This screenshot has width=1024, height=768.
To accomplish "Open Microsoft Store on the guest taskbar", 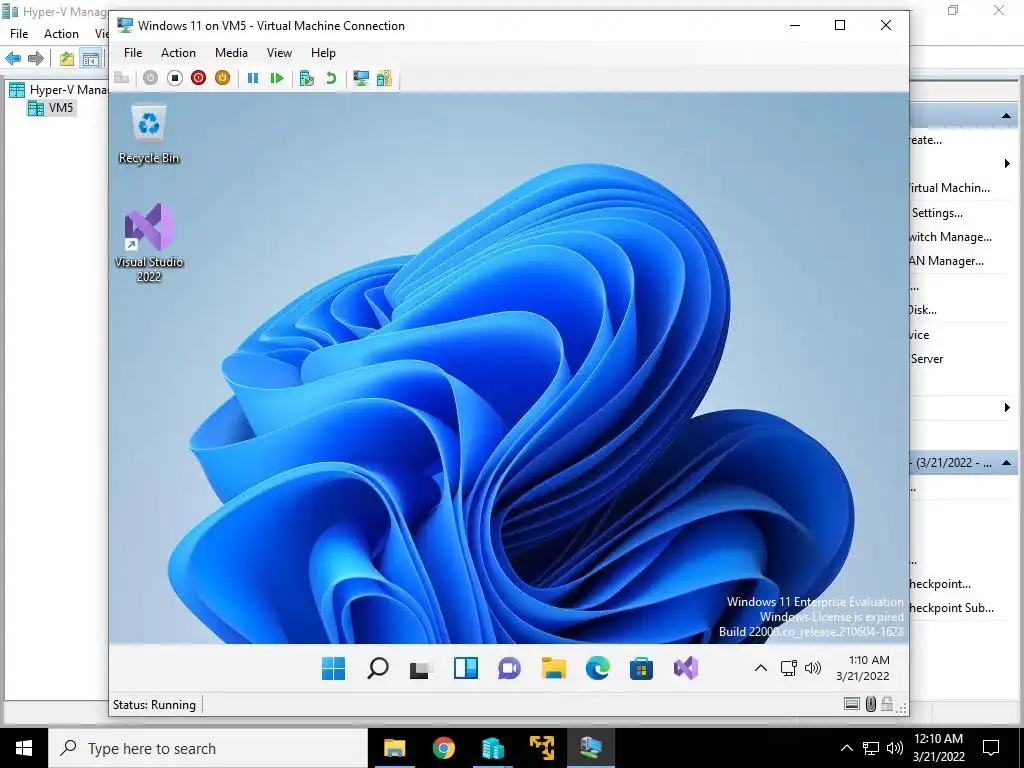I will 641,668.
